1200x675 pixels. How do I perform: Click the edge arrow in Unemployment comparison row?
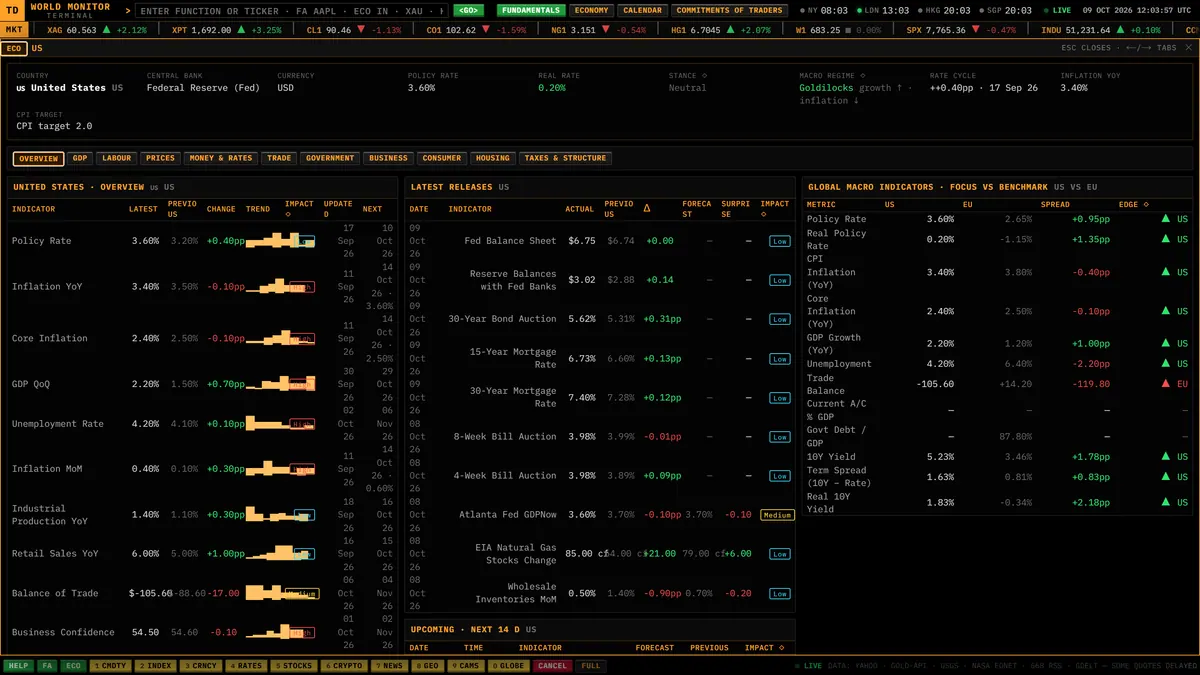point(1165,364)
